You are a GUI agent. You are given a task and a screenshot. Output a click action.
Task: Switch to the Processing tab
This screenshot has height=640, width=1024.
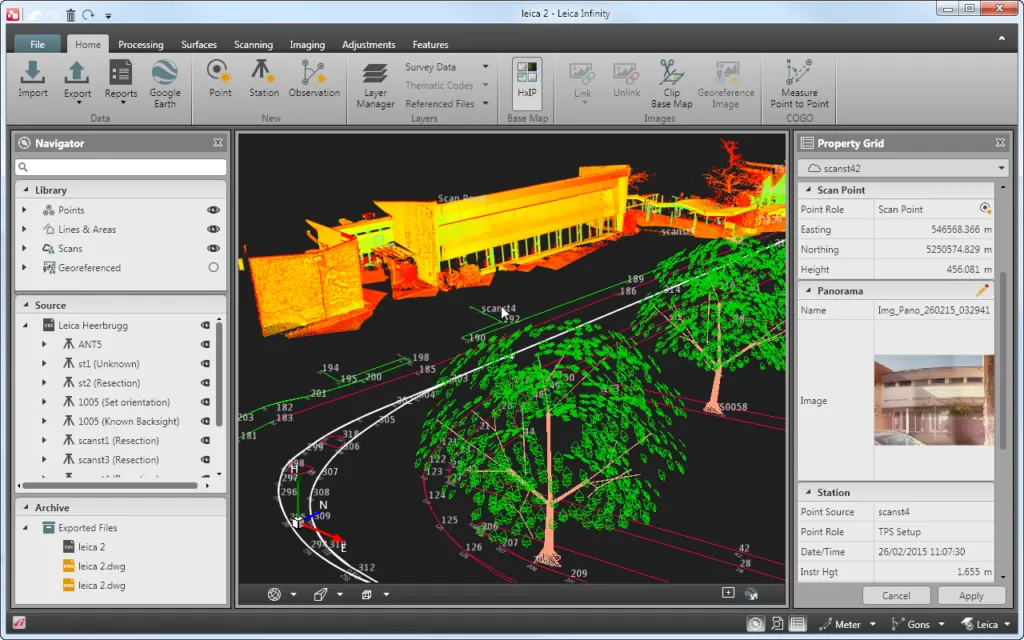[141, 45]
